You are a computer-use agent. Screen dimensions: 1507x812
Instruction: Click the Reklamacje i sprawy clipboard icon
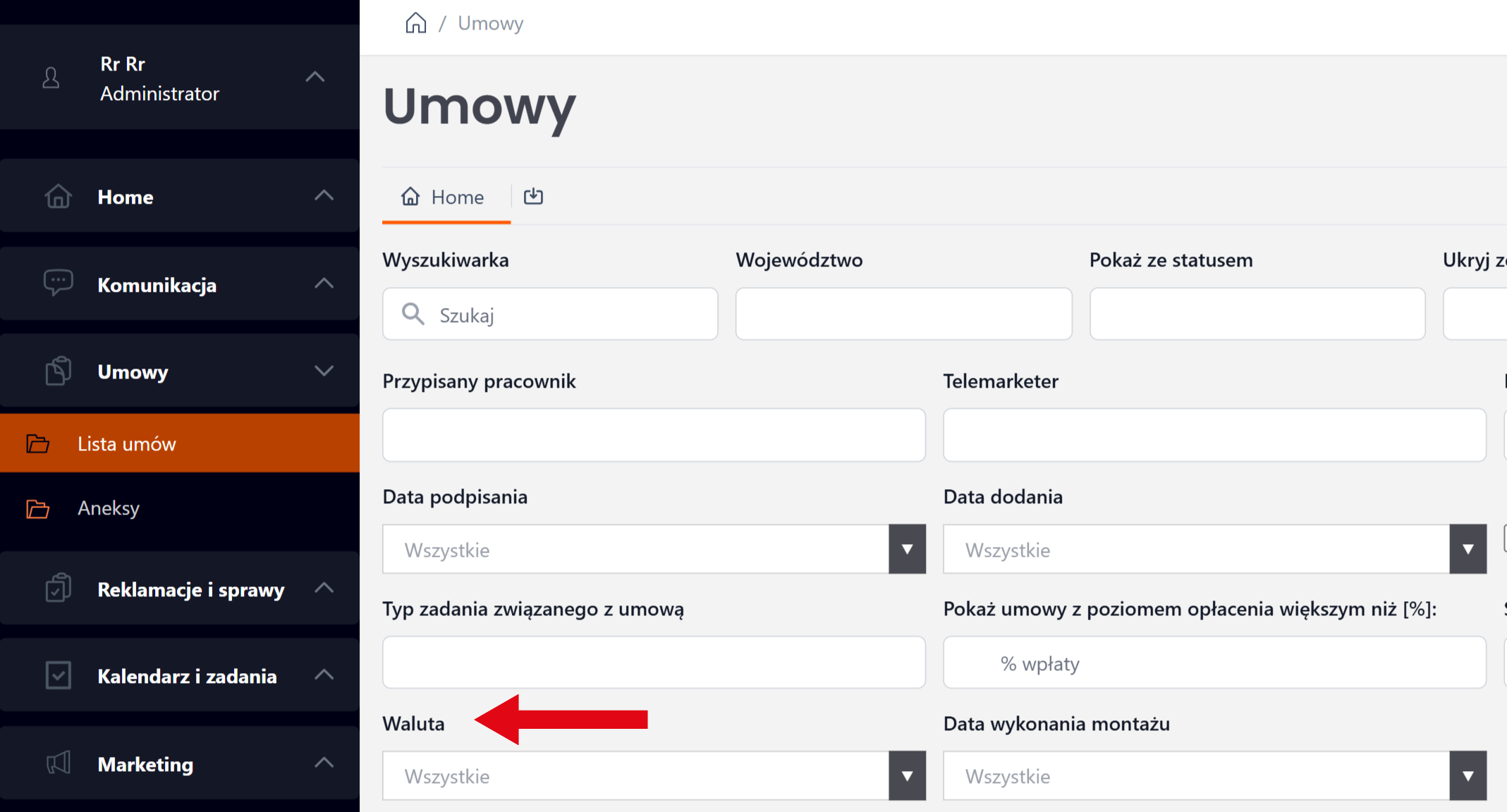[x=58, y=589]
